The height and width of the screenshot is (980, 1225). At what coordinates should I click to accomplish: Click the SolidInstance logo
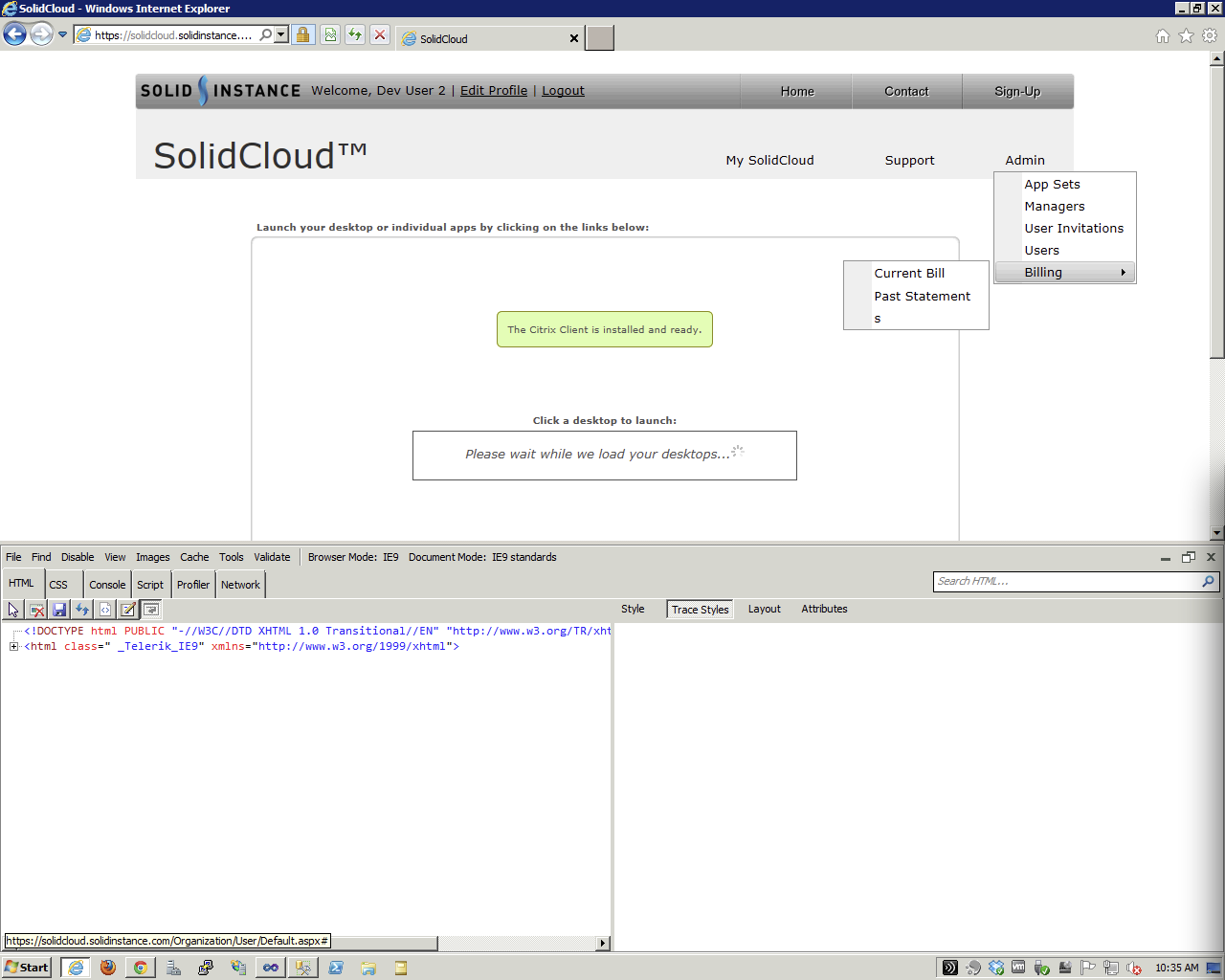click(220, 91)
